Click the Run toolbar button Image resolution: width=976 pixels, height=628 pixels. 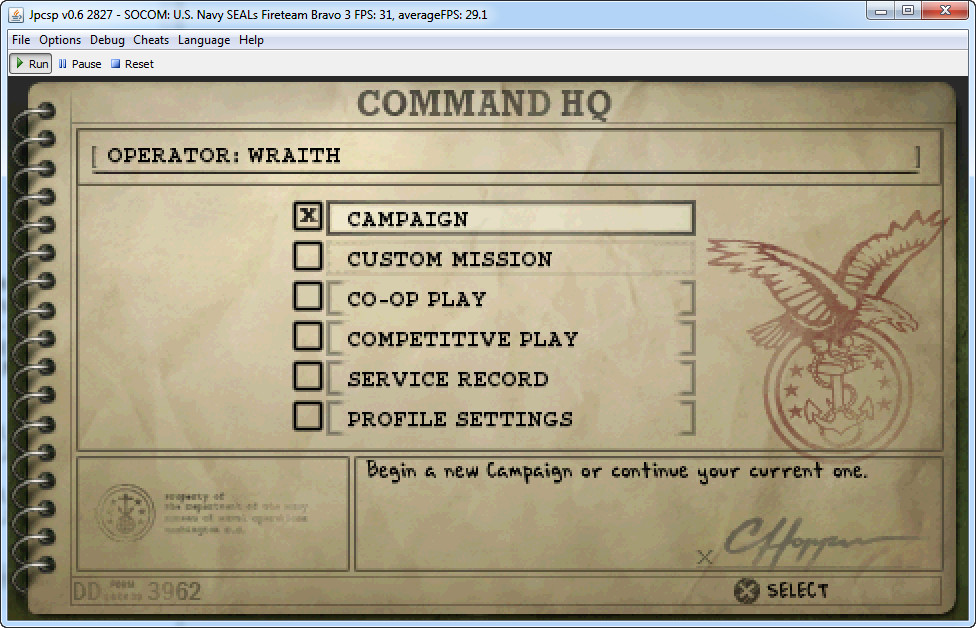(30, 64)
